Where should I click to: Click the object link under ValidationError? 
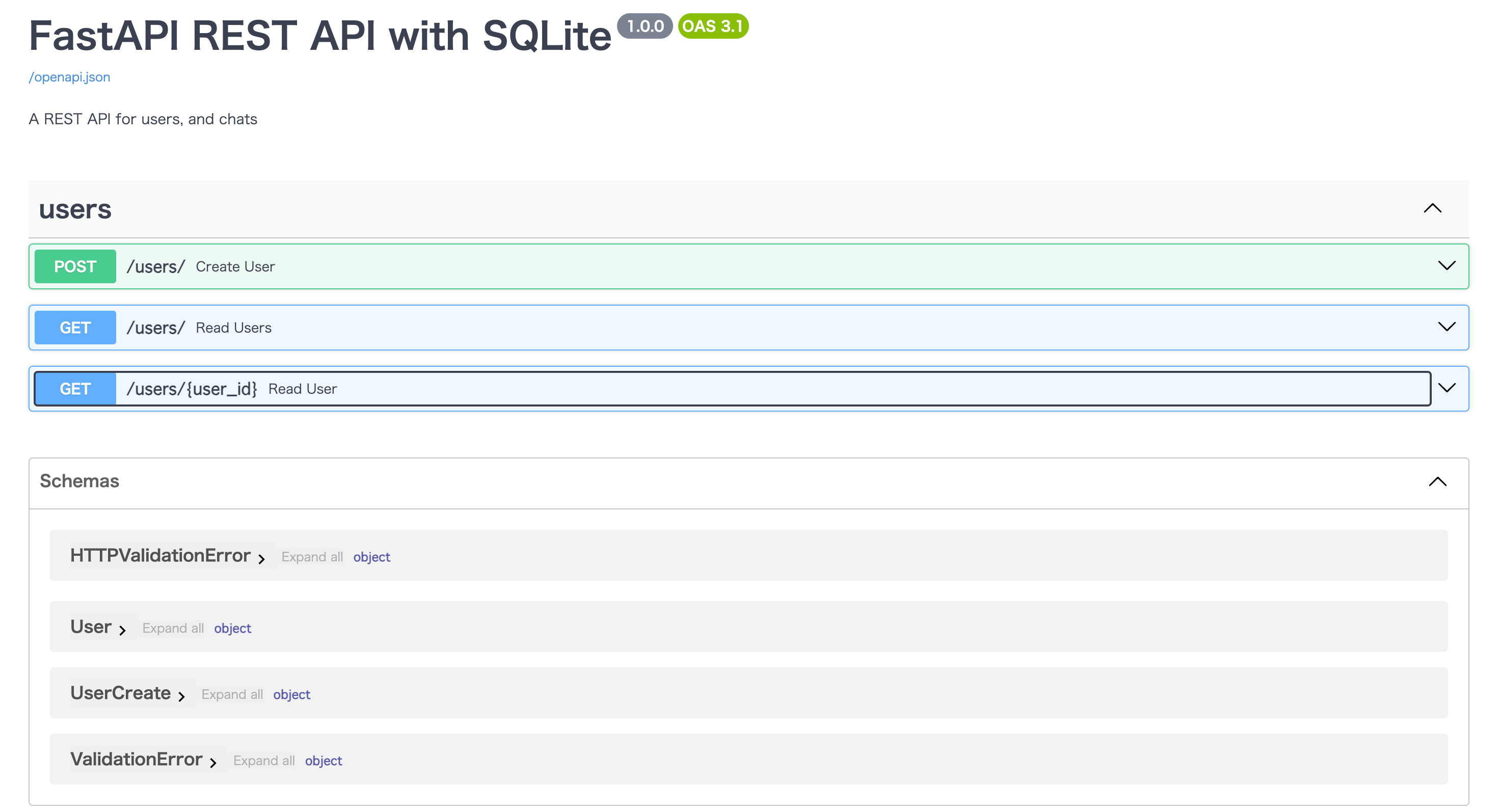[x=324, y=760]
